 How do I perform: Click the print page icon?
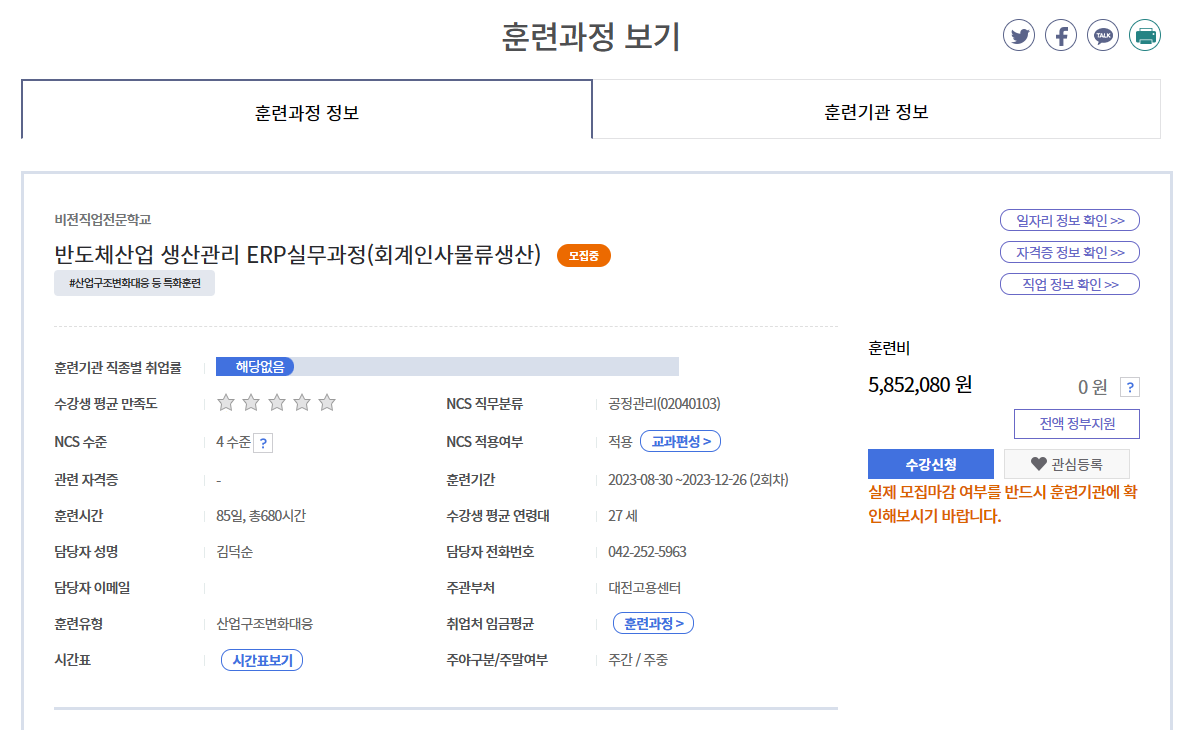pyautogui.click(x=1145, y=36)
